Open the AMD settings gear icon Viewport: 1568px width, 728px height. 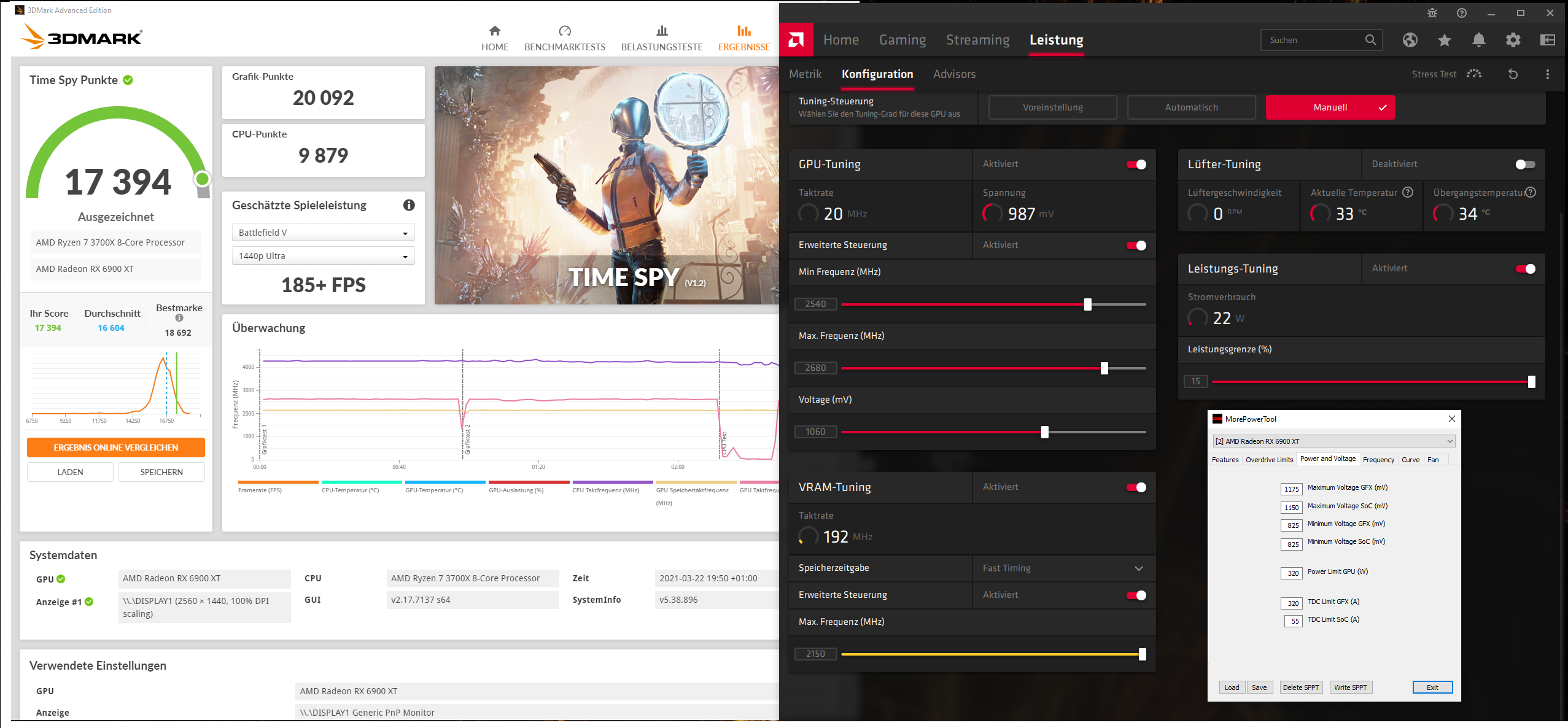pyautogui.click(x=1513, y=40)
